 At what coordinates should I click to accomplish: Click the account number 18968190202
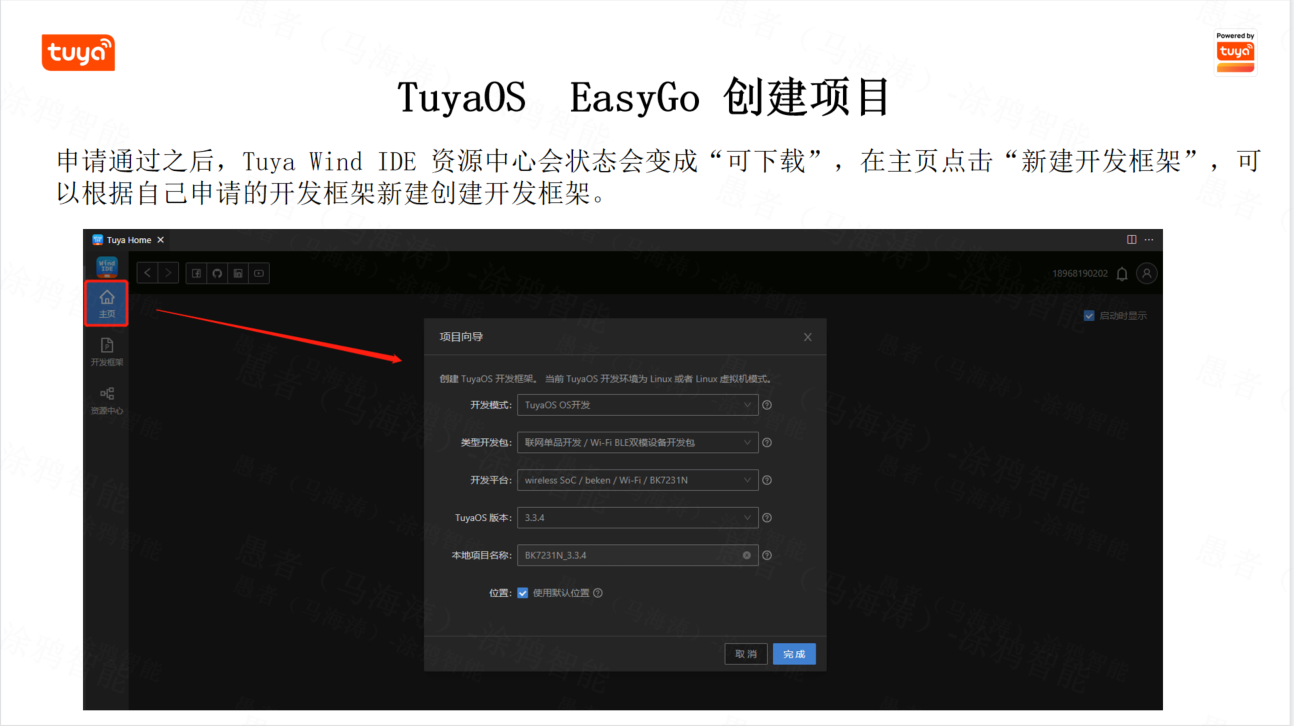[x=1080, y=273]
